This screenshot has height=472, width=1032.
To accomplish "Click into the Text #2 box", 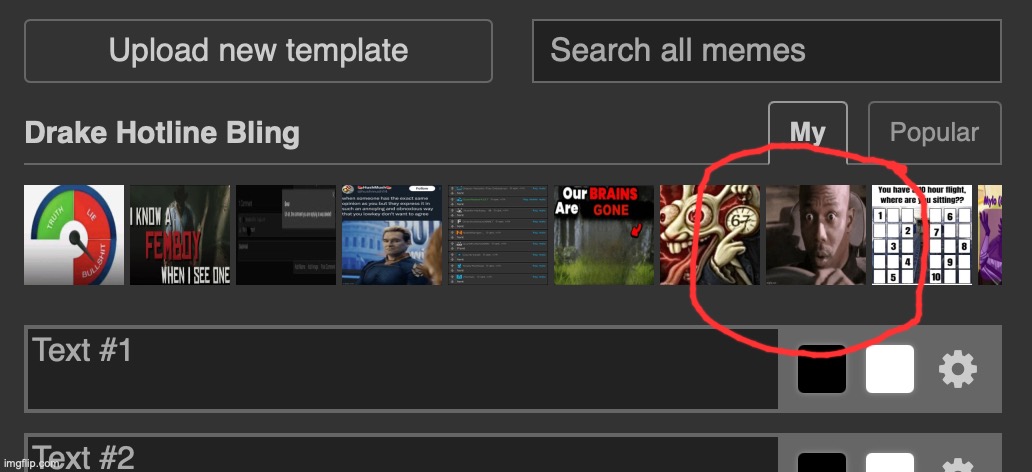I will tap(402, 456).
